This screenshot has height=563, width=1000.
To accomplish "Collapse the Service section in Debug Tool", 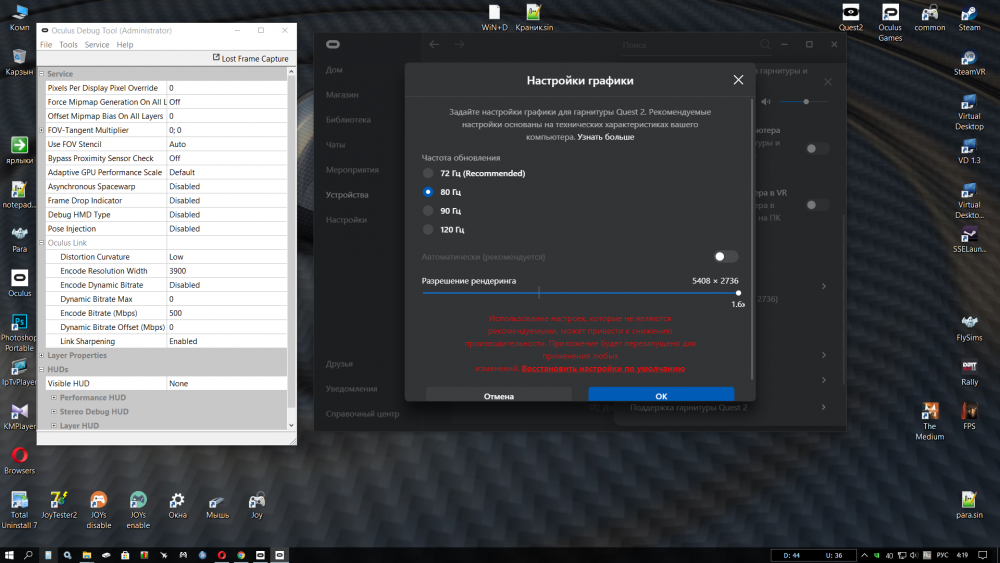I will [x=41, y=74].
